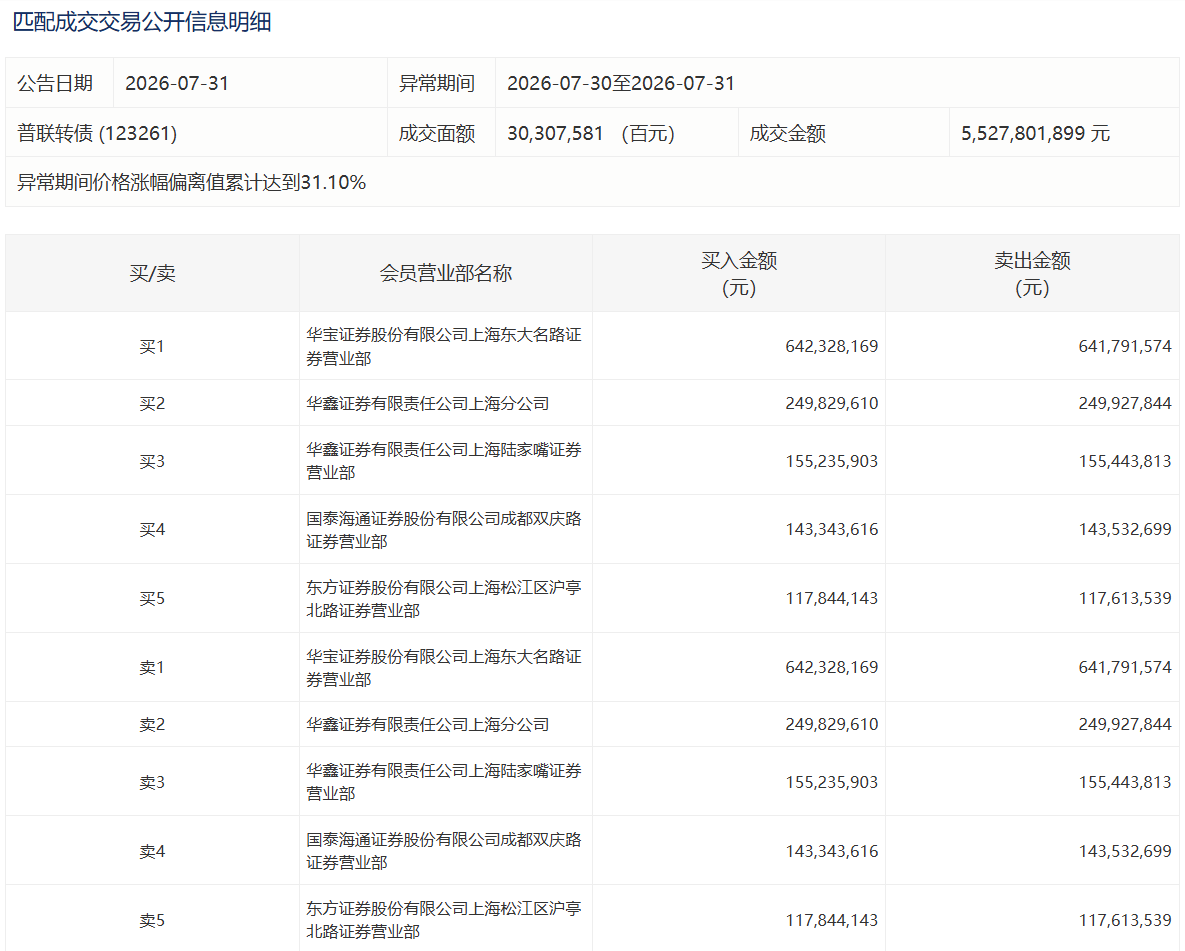Click the value 30,307,581 (百元)
This screenshot has width=1185, height=951.
tap(591, 133)
